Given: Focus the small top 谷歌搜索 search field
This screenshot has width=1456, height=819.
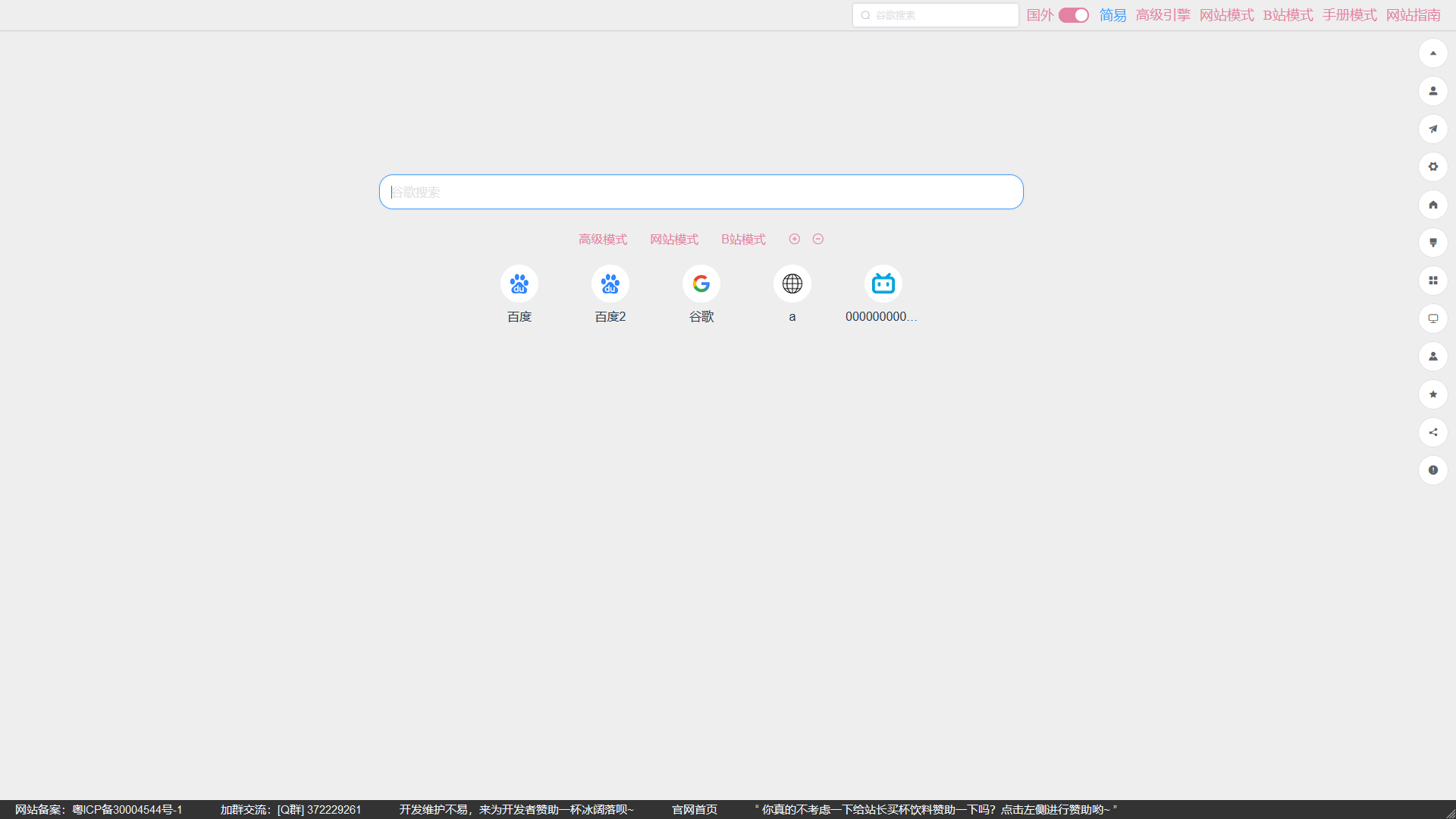Looking at the screenshot, I should (x=940, y=15).
